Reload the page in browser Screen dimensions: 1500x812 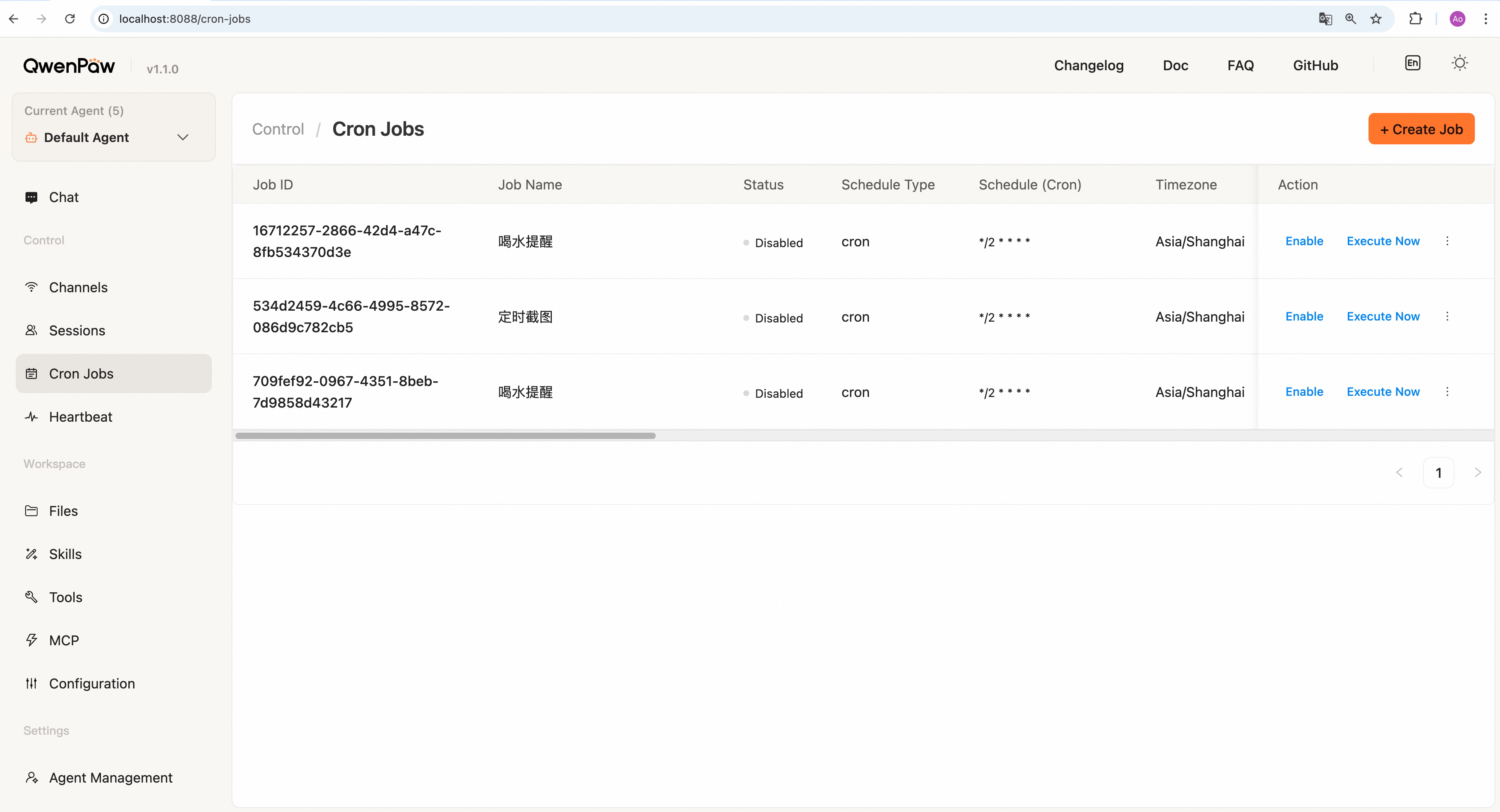70,18
